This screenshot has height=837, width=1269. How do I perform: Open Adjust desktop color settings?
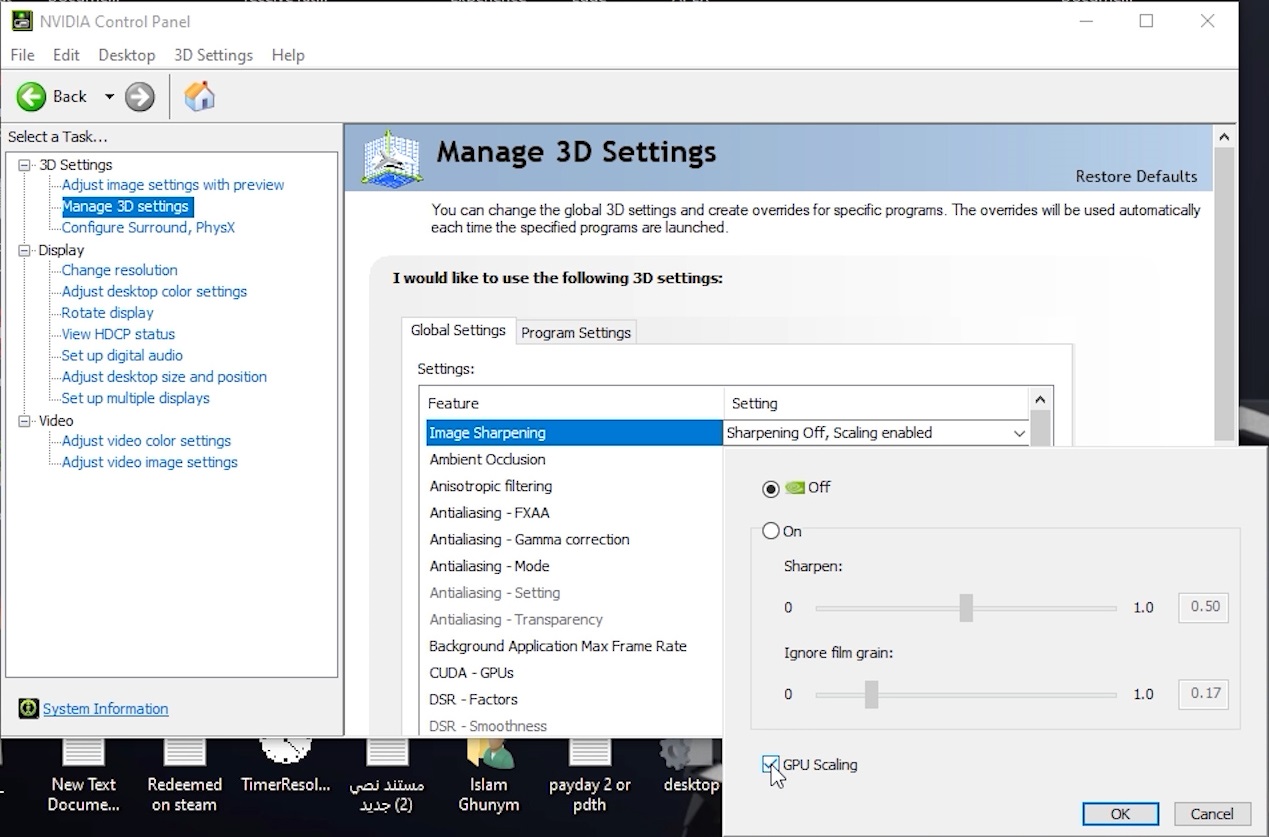point(154,291)
